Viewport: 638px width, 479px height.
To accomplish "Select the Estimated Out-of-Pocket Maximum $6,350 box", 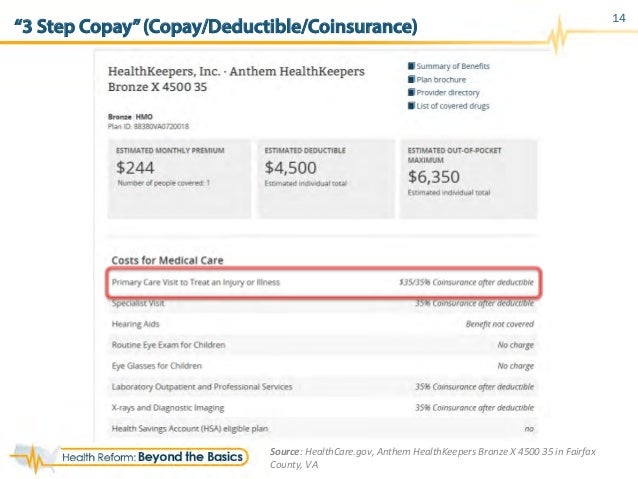I will click(469, 179).
